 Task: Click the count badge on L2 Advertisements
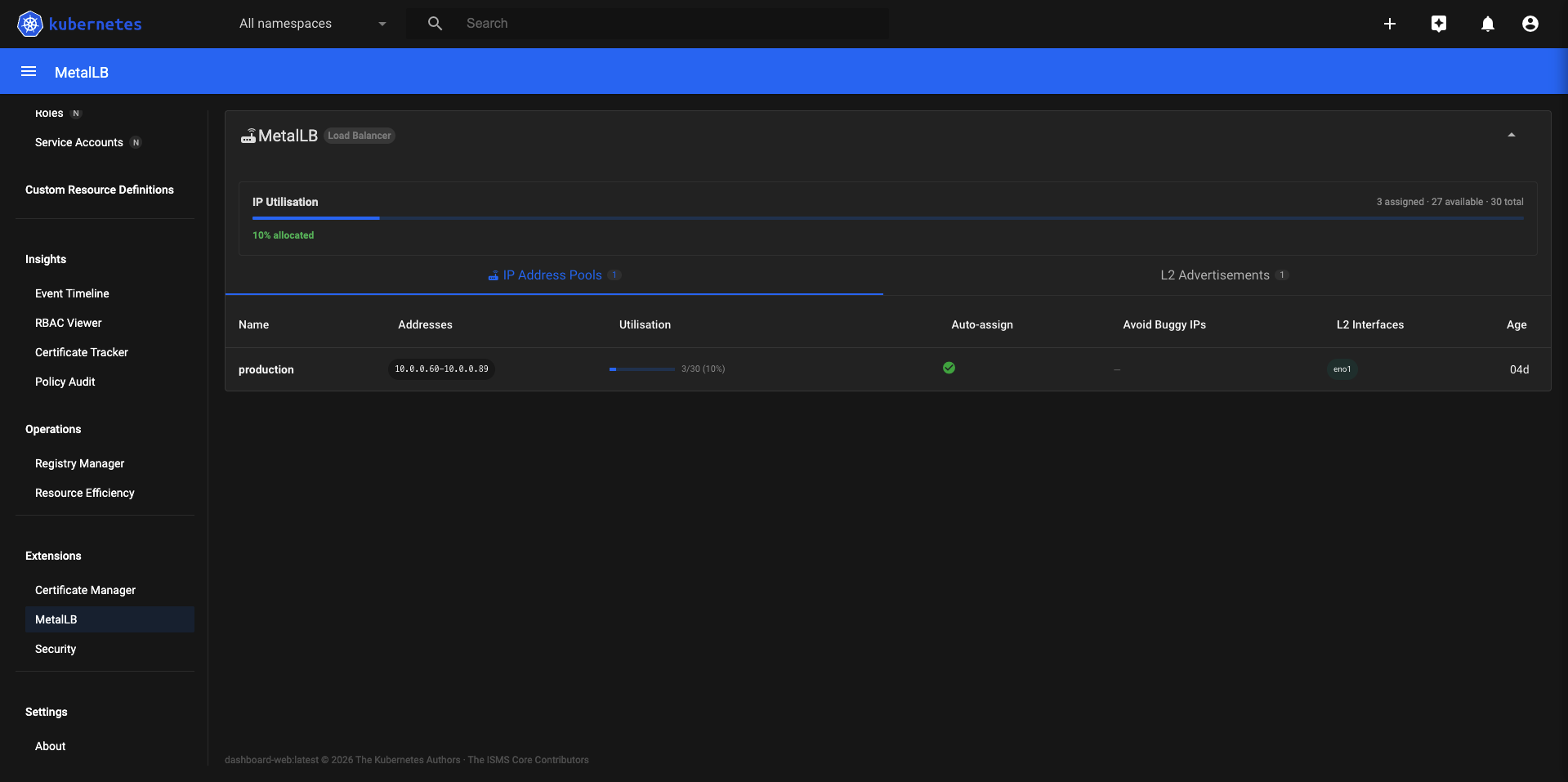click(x=1283, y=275)
